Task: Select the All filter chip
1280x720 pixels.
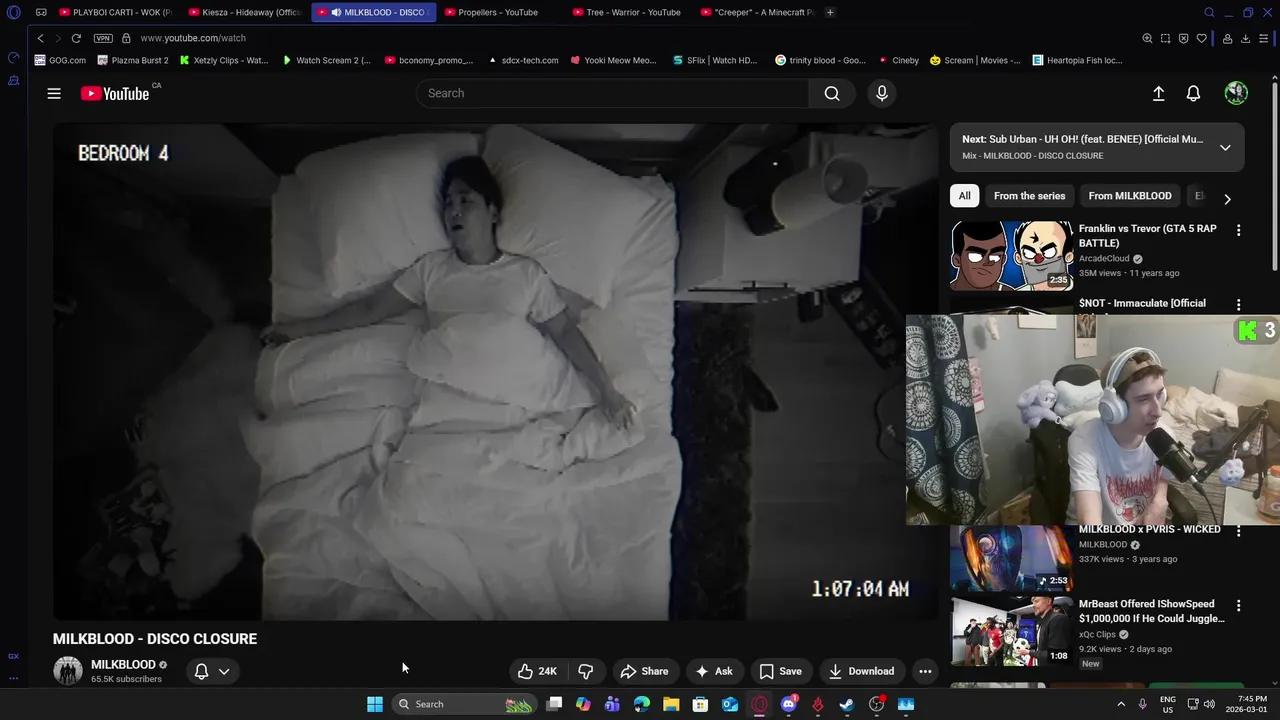Action: point(964,196)
